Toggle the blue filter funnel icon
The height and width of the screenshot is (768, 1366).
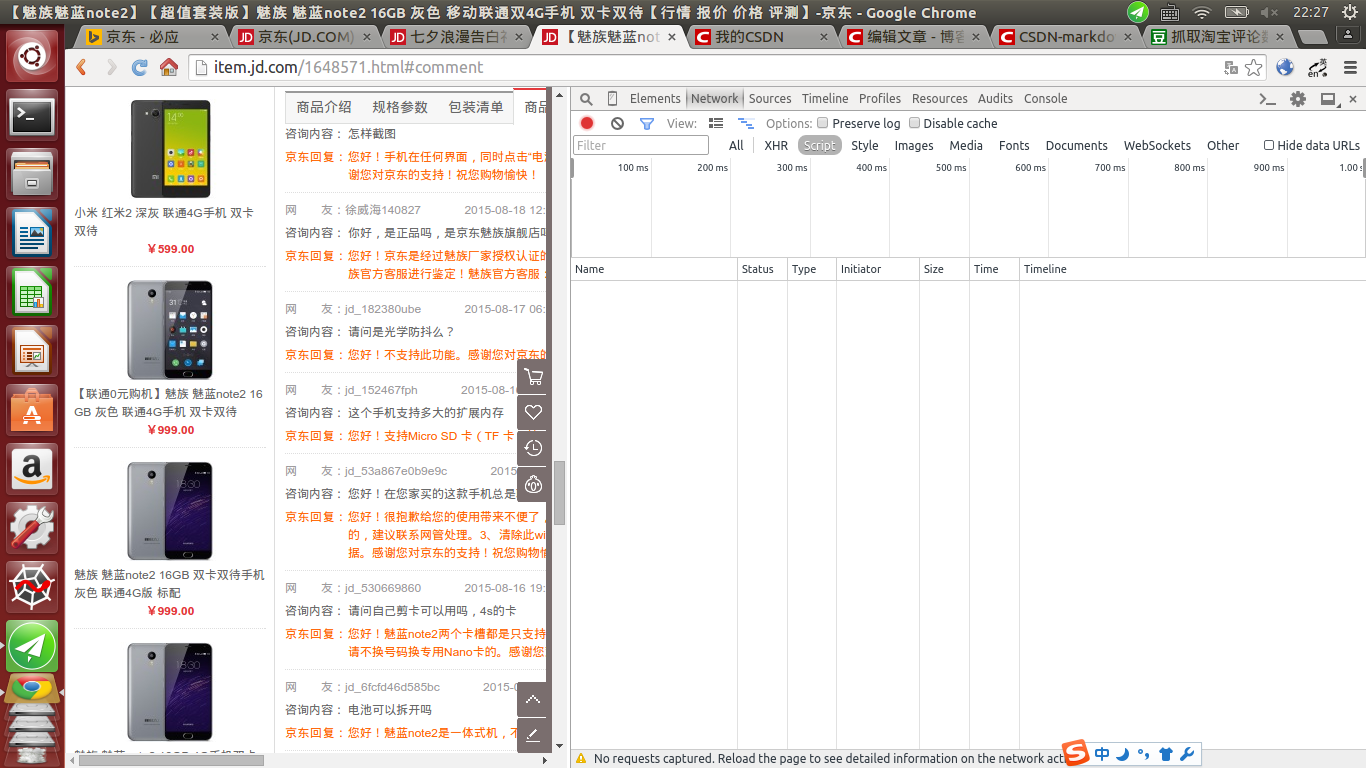[646, 123]
